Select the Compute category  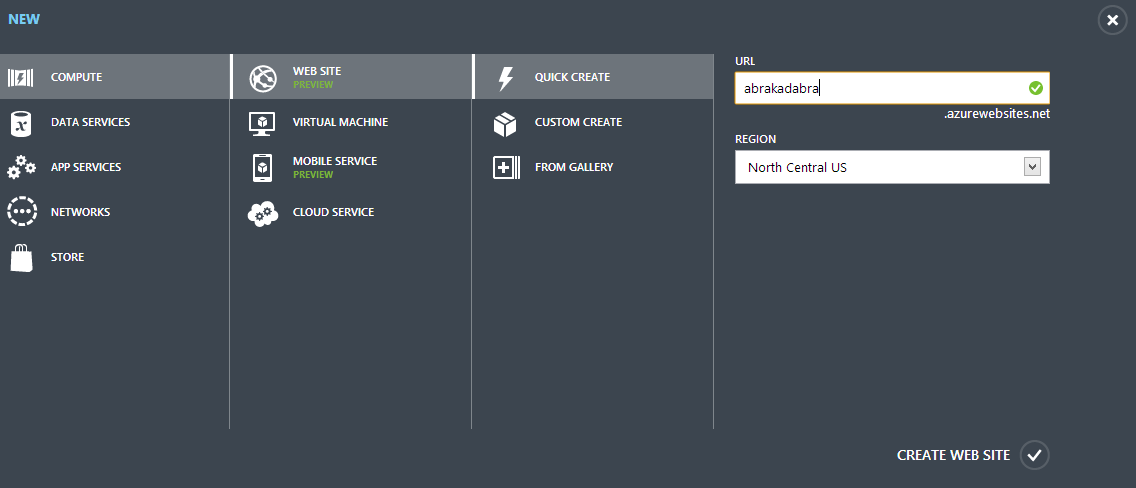click(x=114, y=77)
